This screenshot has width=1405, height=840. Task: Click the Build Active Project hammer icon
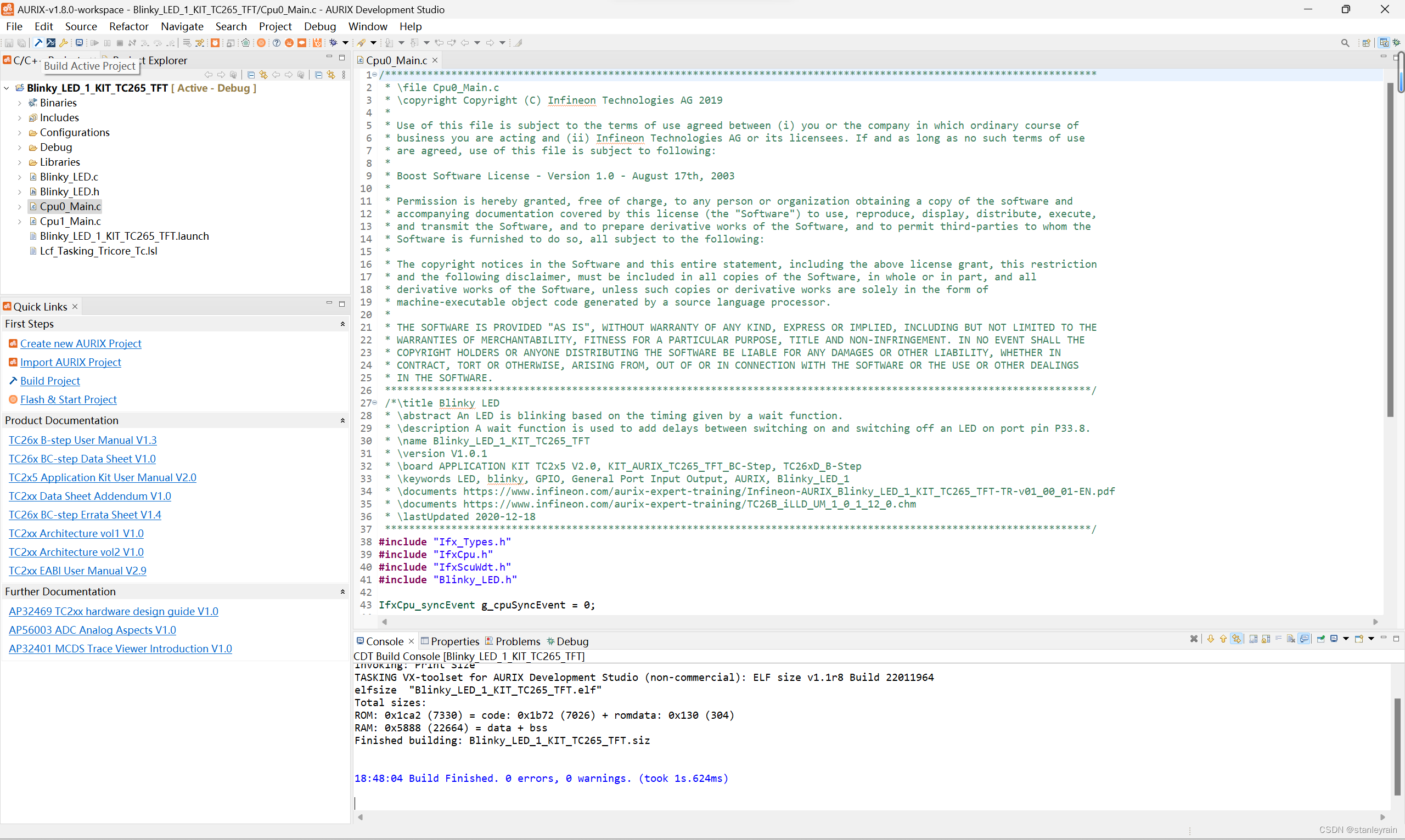click(38, 43)
